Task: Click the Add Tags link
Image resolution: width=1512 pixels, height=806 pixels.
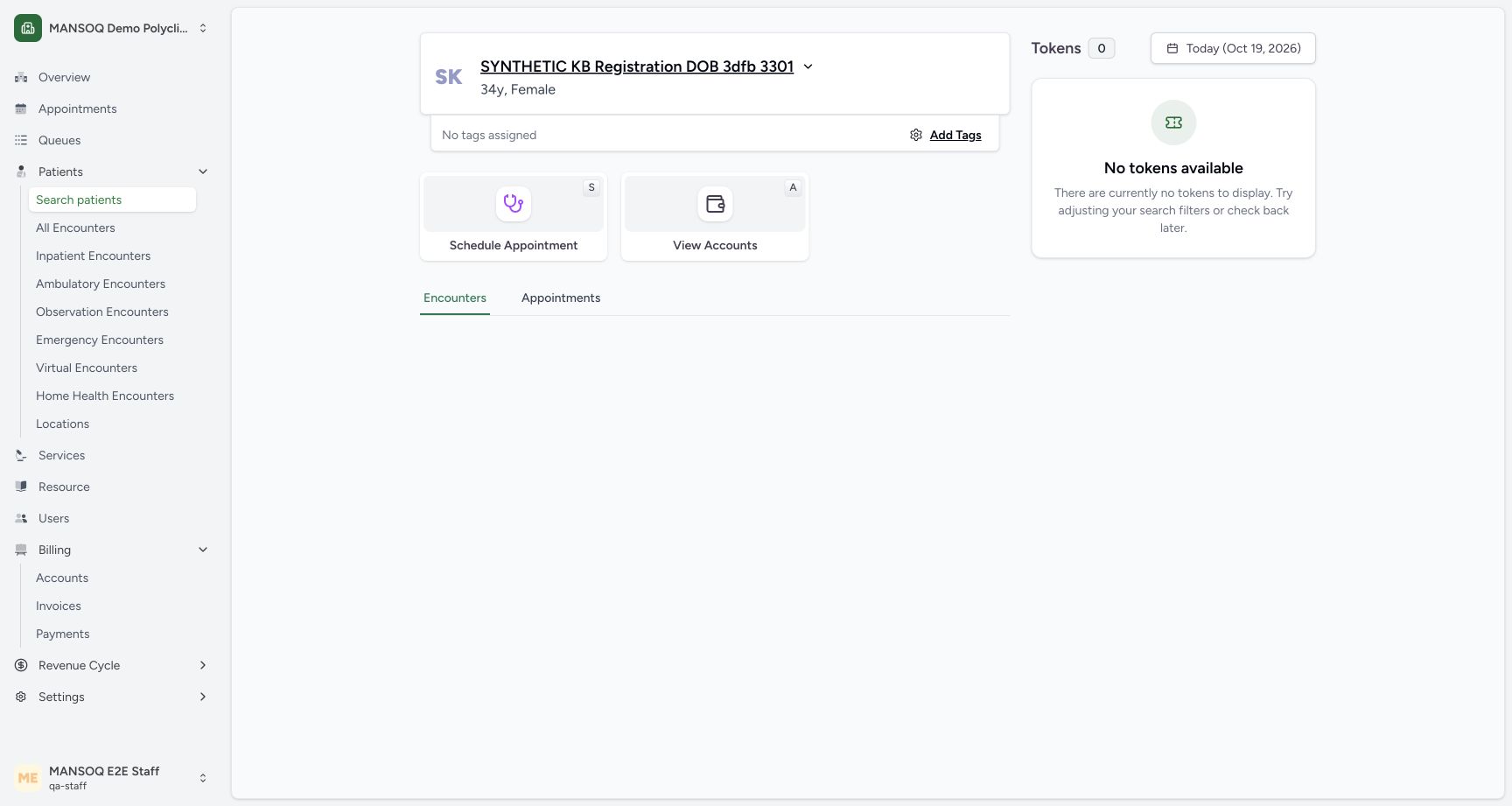Action: point(955,135)
